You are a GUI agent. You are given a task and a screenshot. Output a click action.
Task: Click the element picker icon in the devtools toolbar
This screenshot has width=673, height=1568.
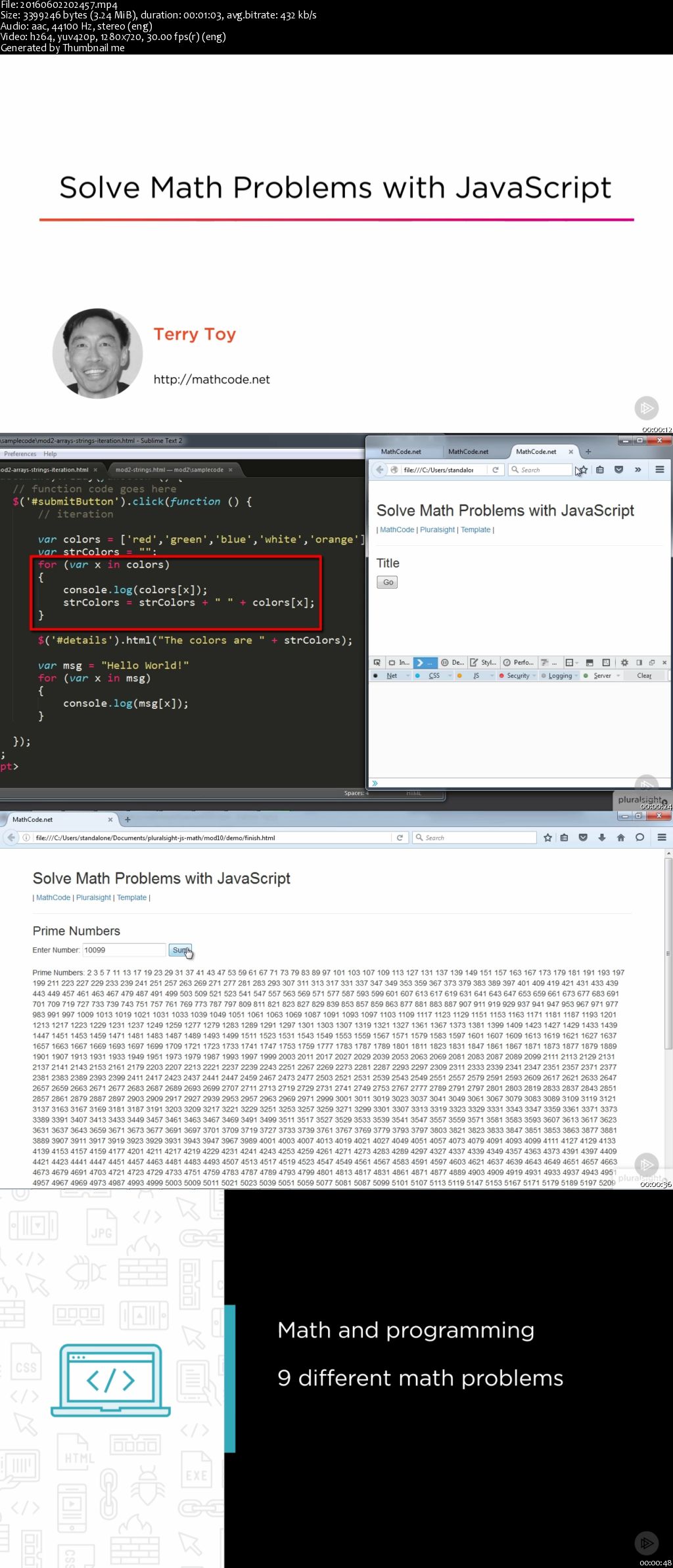coord(377,662)
